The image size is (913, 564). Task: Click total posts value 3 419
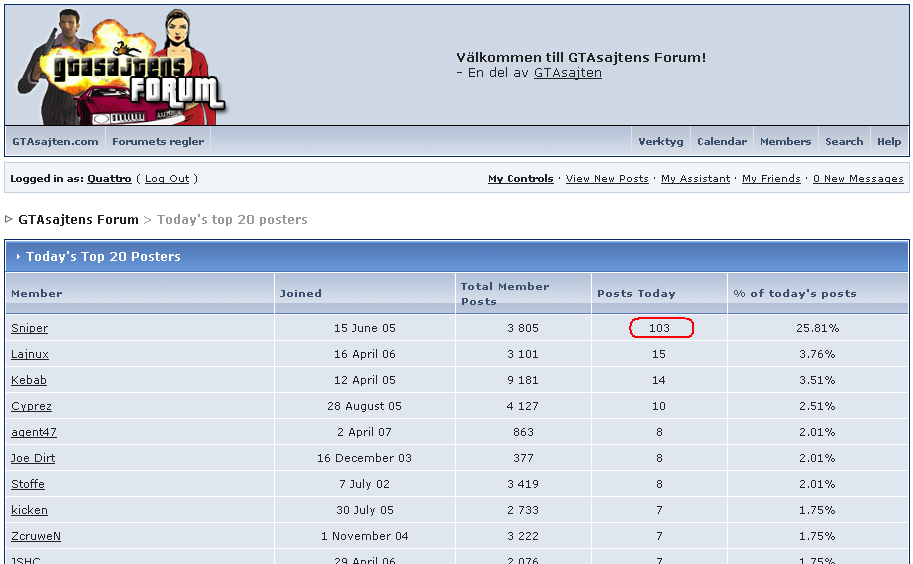523,484
